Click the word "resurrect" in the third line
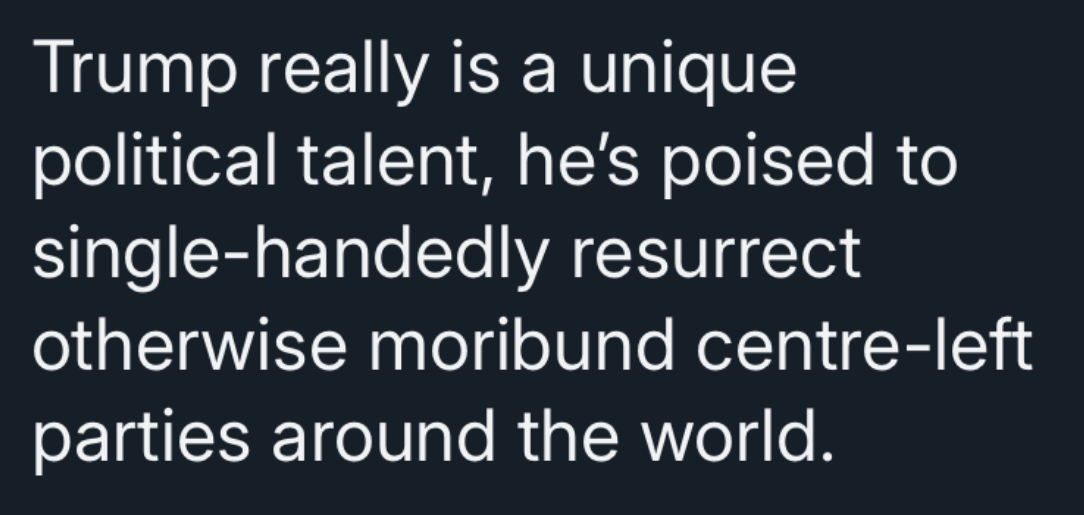Image resolution: width=1084 pixels, height=515 pixels. click(x=716, y=254)
